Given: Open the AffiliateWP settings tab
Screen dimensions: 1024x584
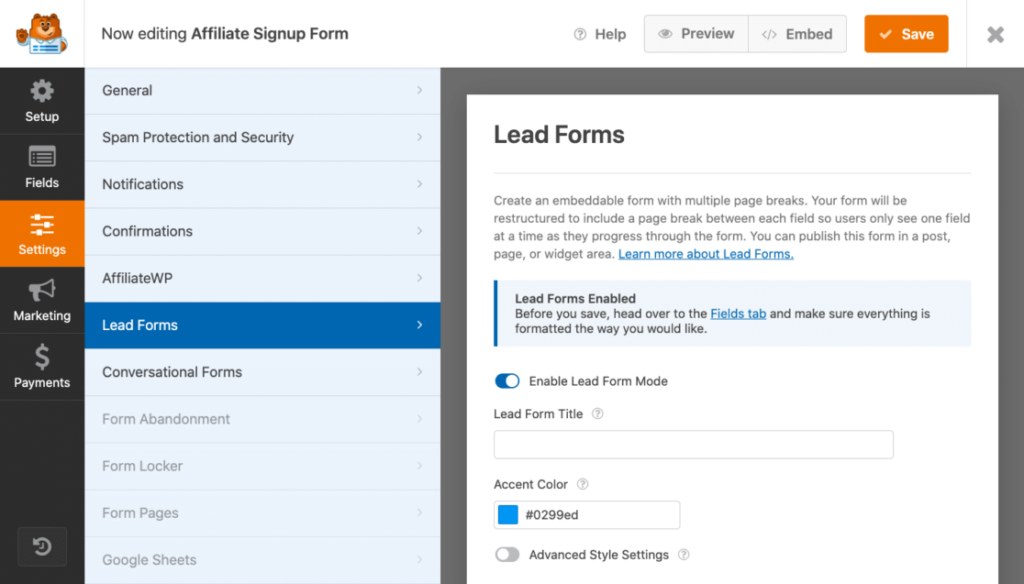Looking at the screenshot, I should [263, 278].
